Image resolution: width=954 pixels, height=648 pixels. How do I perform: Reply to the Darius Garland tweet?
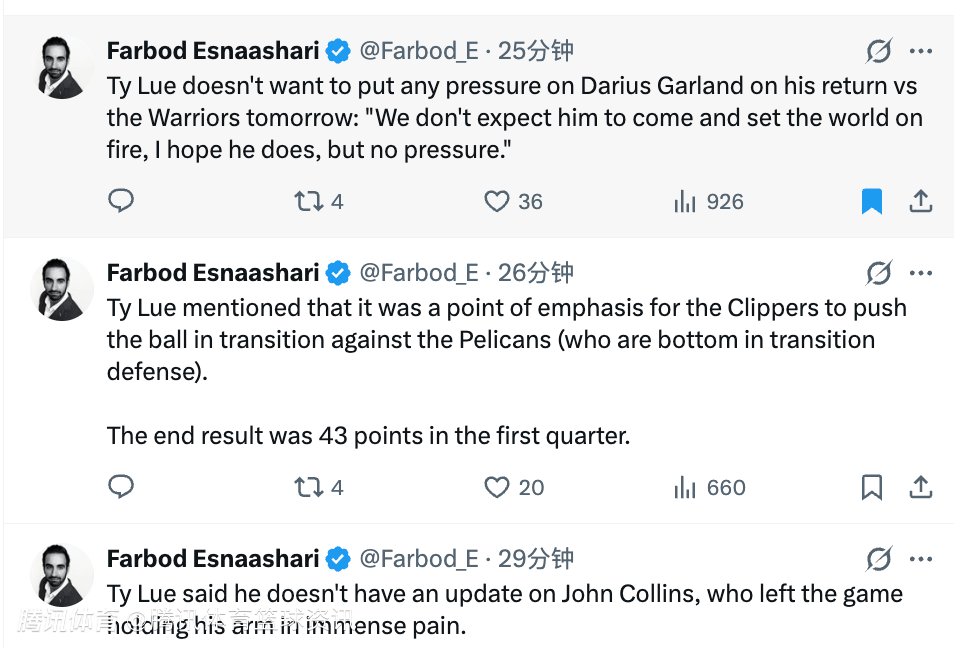[121, 201]
